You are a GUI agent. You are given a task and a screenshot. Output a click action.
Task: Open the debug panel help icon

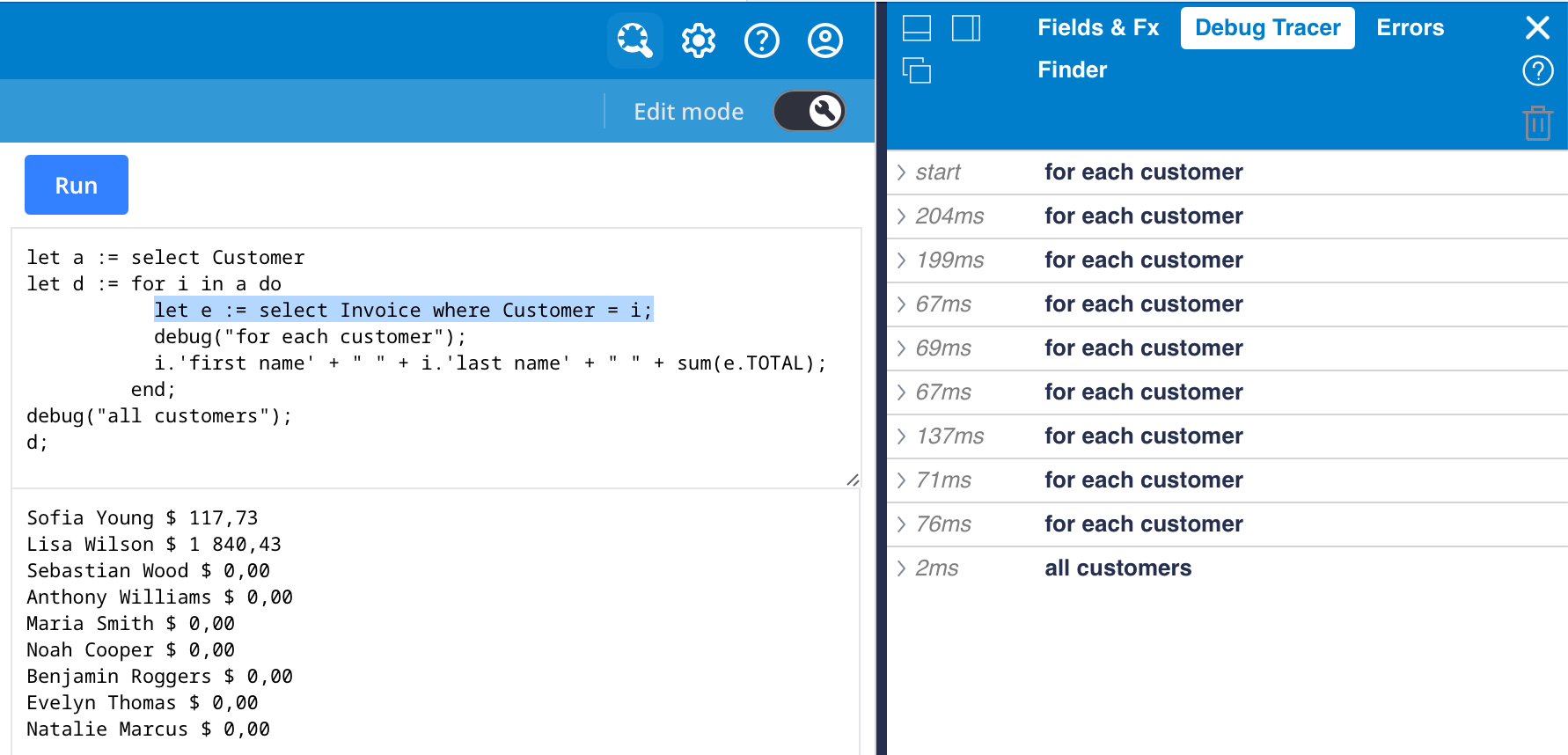tap(1537, 70)
